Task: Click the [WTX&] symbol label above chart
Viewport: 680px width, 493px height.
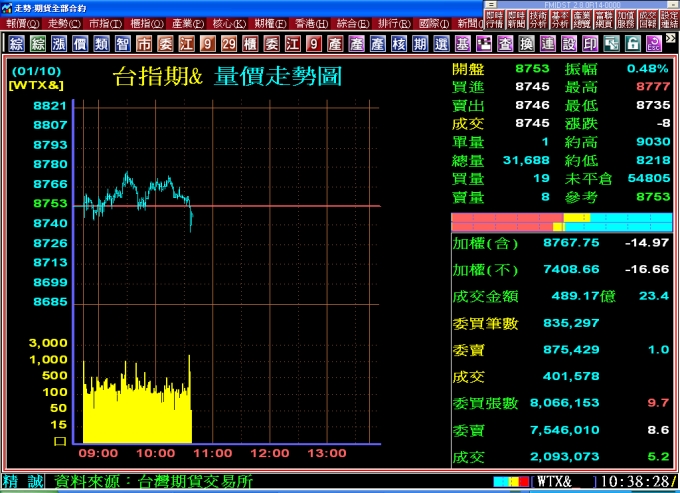Action: tap(36, 85)
